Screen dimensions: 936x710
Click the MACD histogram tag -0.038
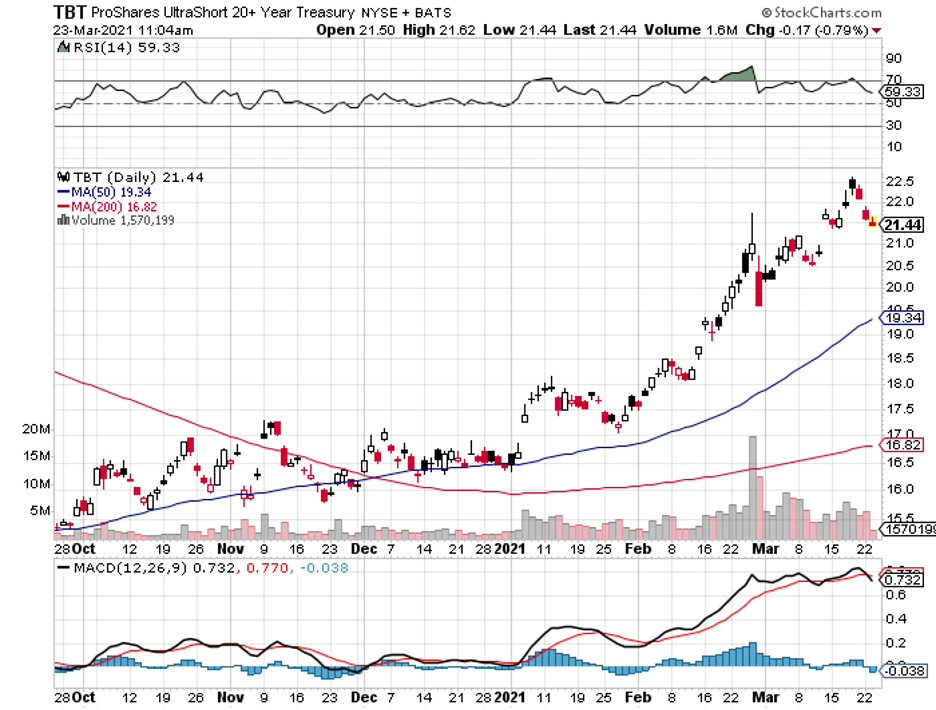point(904,671)
